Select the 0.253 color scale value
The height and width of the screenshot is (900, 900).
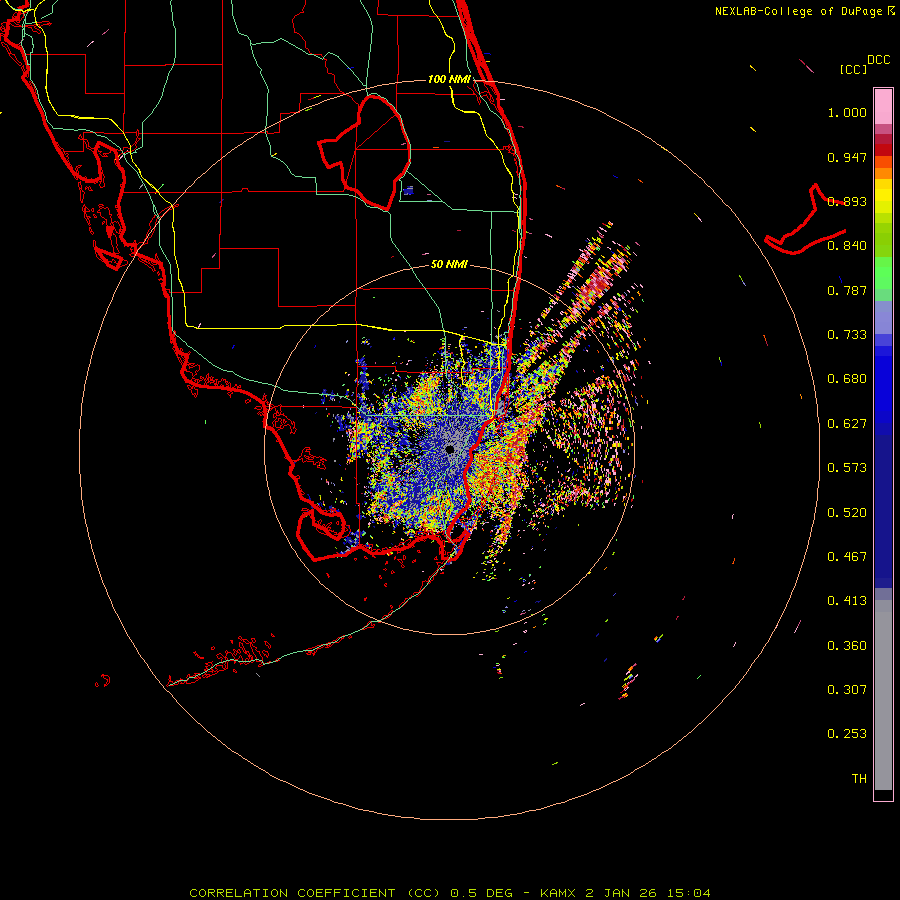coord(847,734)
